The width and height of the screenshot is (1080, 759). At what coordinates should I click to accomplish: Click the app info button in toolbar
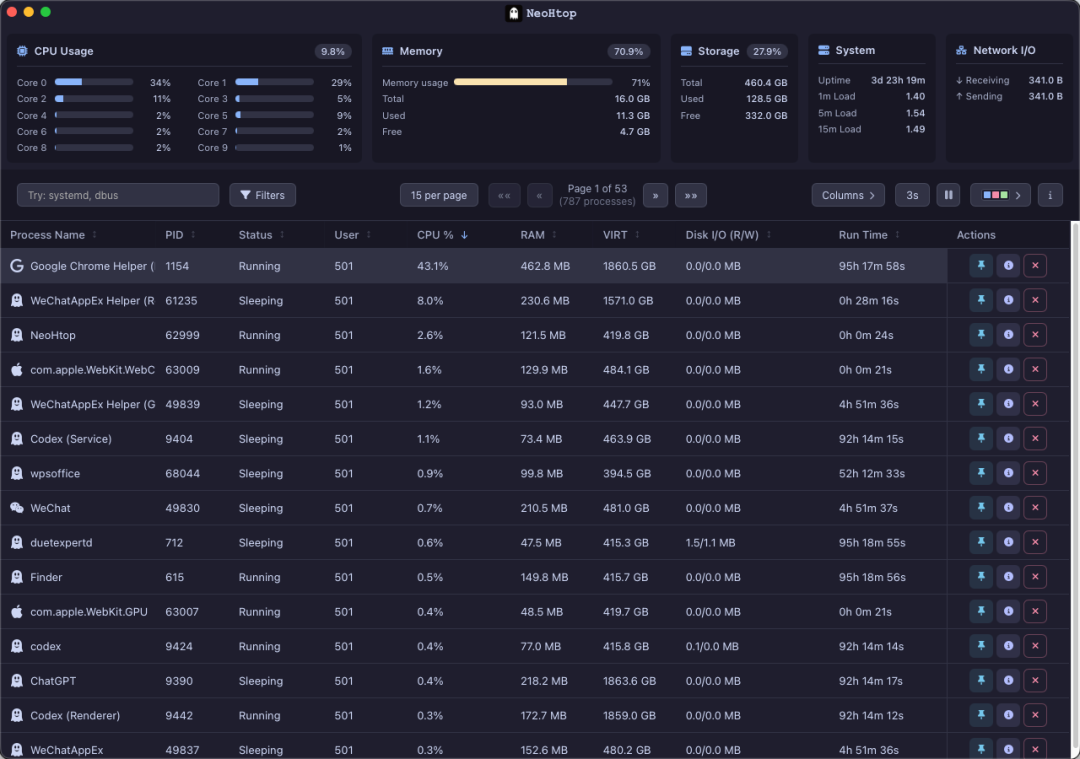point(1050,195)
